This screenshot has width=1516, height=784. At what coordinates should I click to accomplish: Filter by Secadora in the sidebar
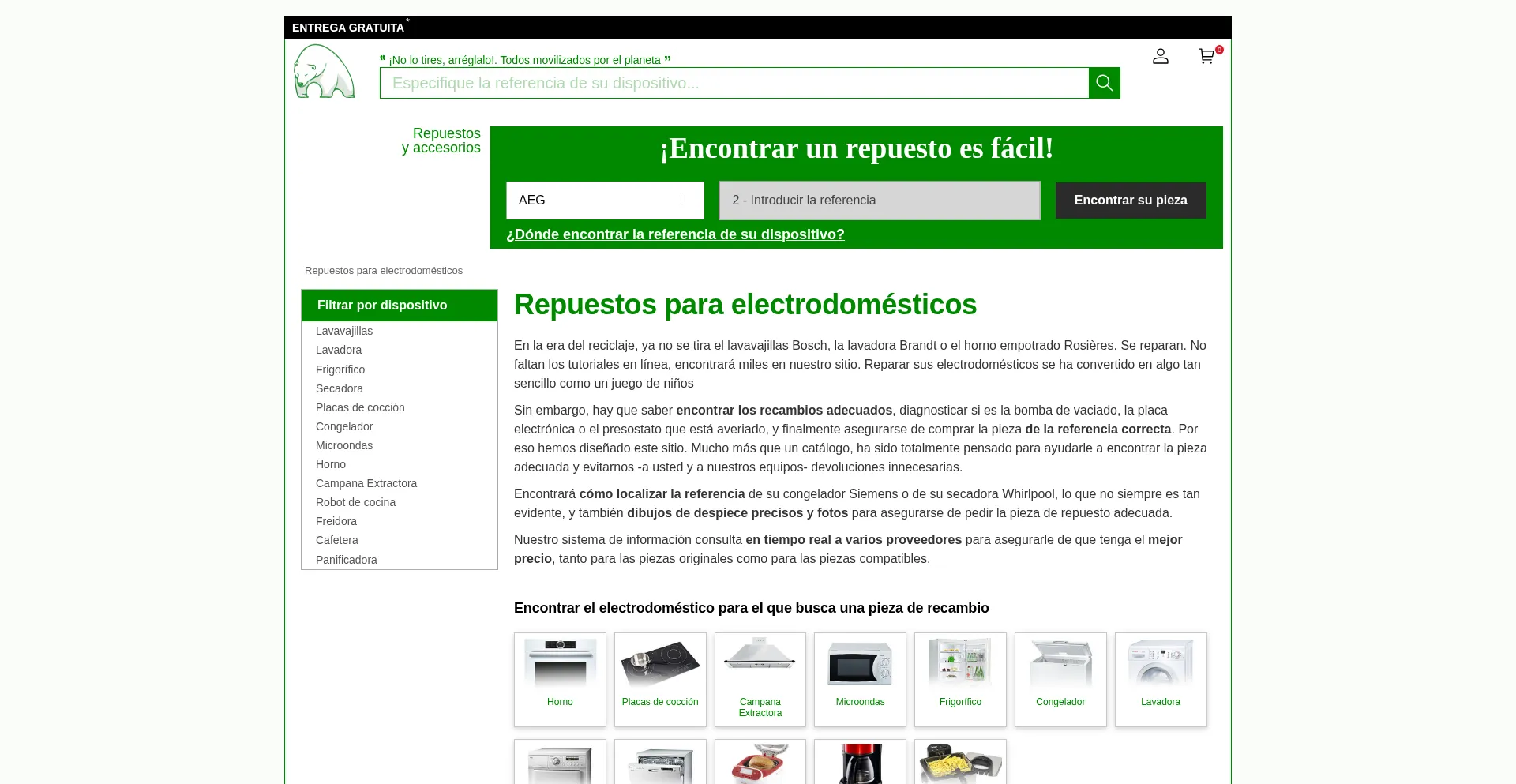(340, 388)
